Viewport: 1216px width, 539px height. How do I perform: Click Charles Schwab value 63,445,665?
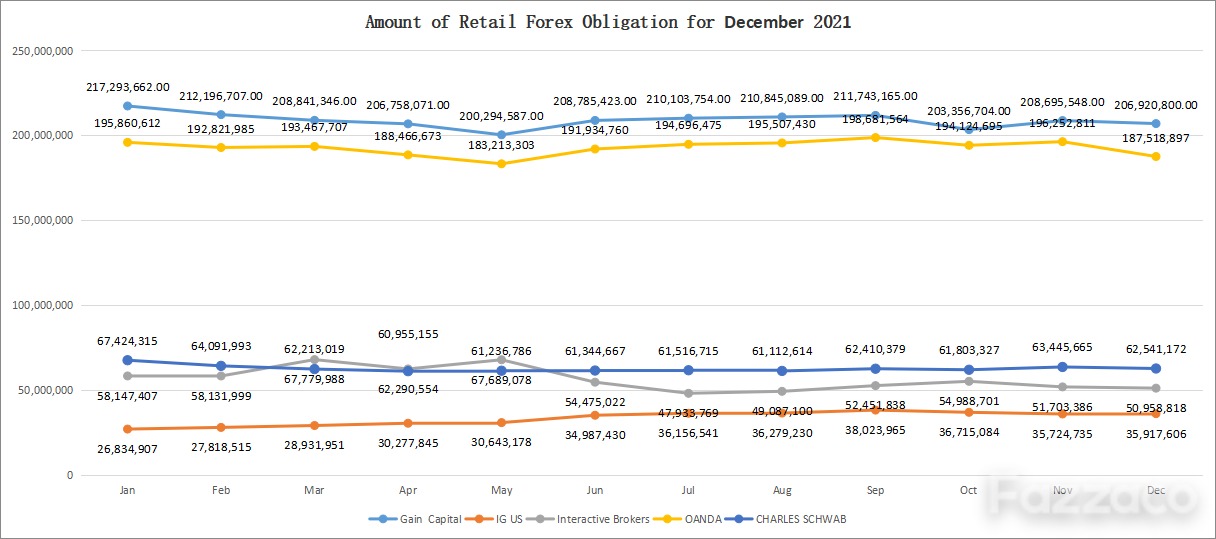[x=1064, y=348]
